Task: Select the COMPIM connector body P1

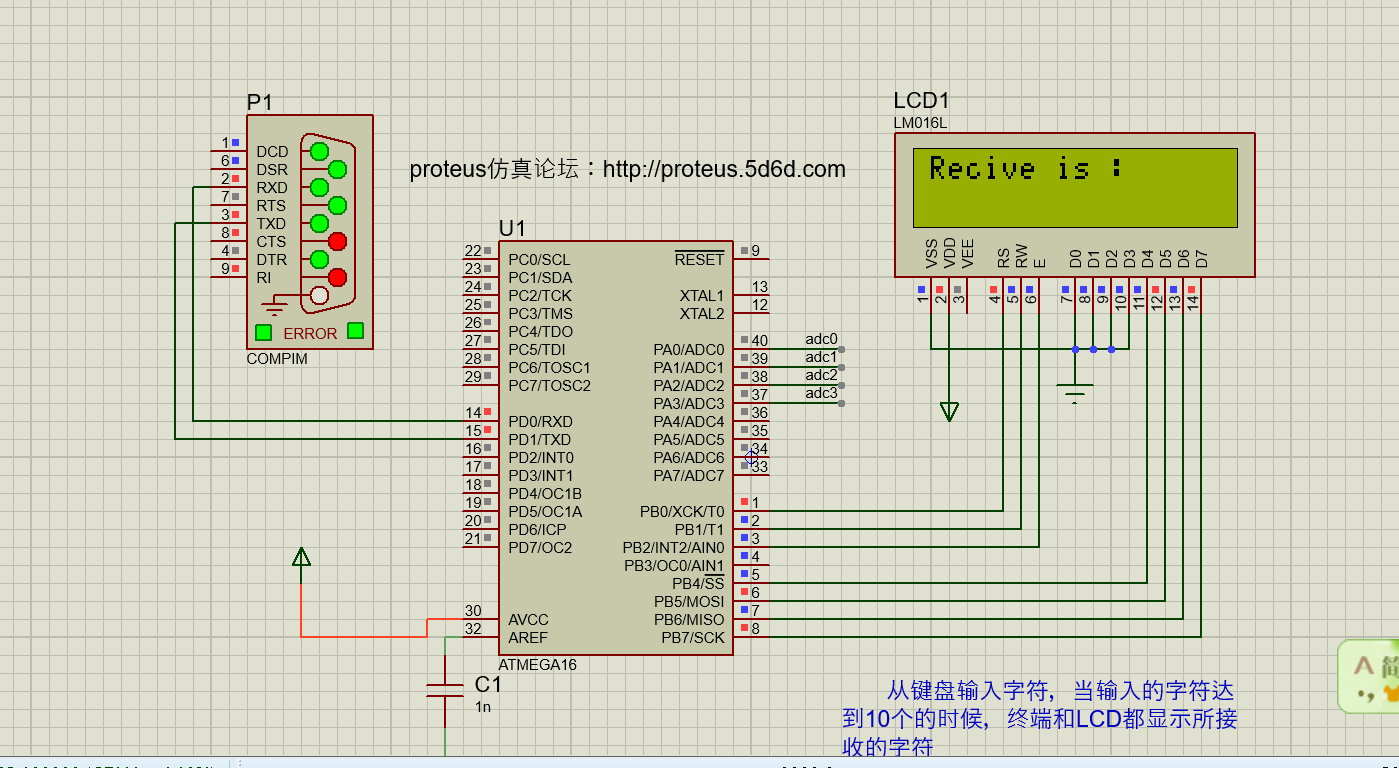Action: tap(310, 232)
